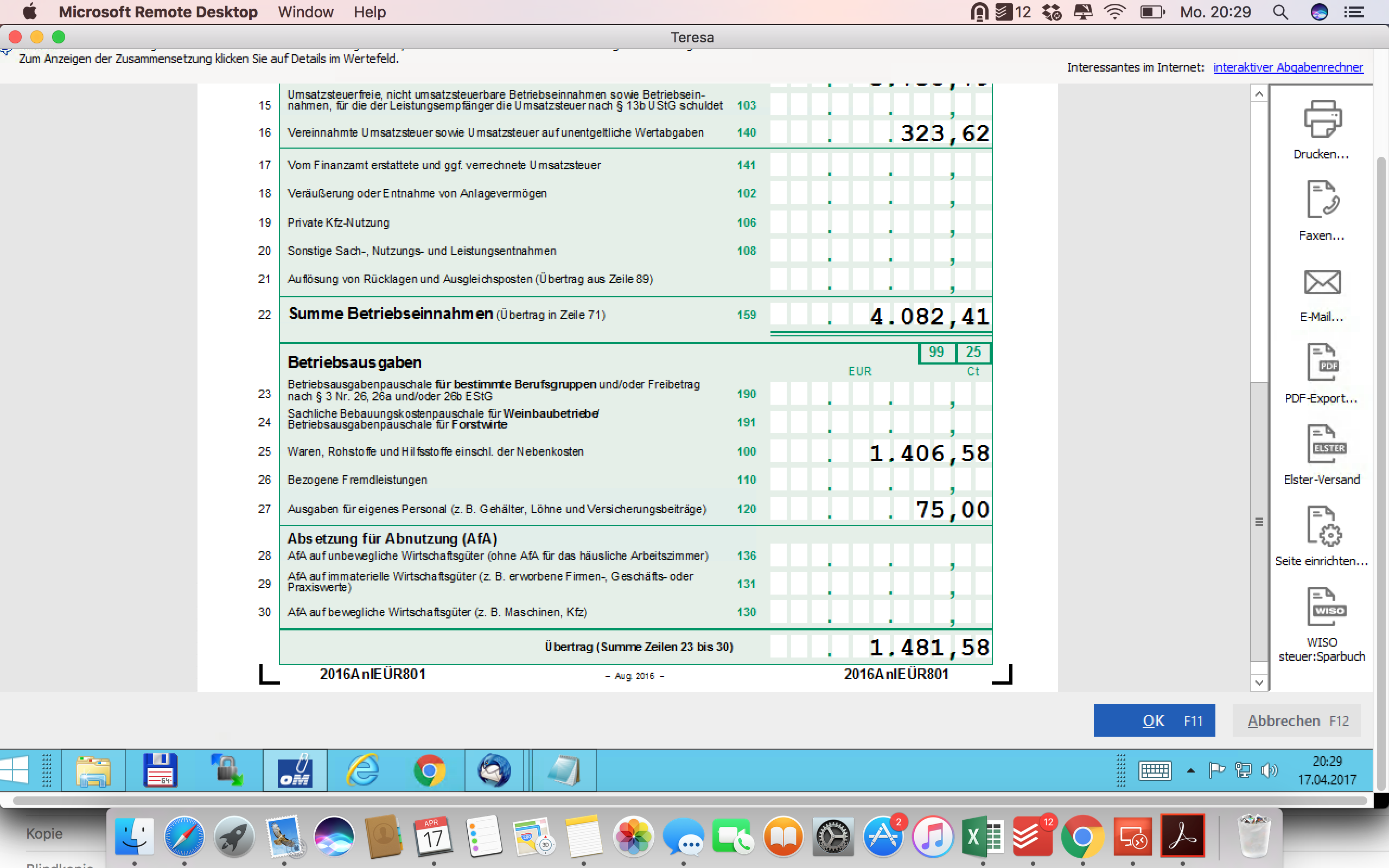Screen dimensions: 1389x868
Task: Open Thunderbird from Windows taskbar
Action: [x=494, y=770]
